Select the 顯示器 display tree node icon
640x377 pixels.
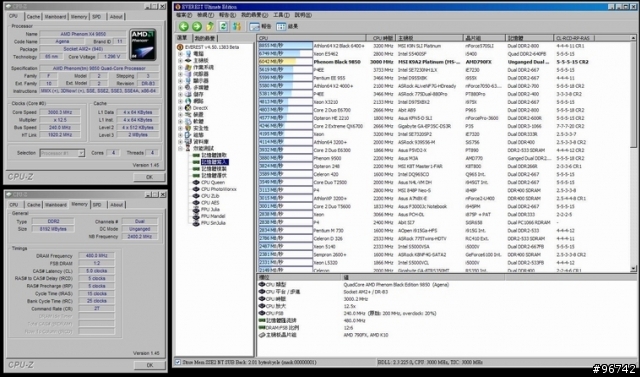coord(188,81)
